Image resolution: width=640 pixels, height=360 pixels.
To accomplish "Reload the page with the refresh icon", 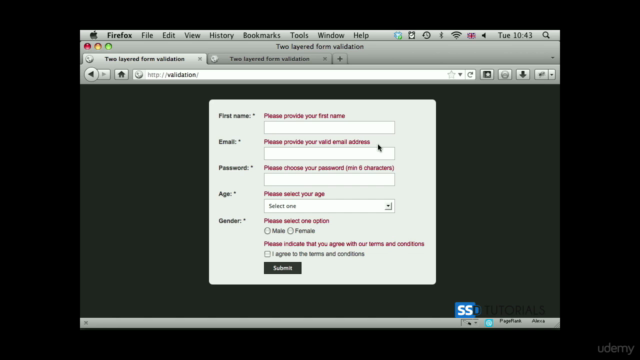I will tap(470, 75).
